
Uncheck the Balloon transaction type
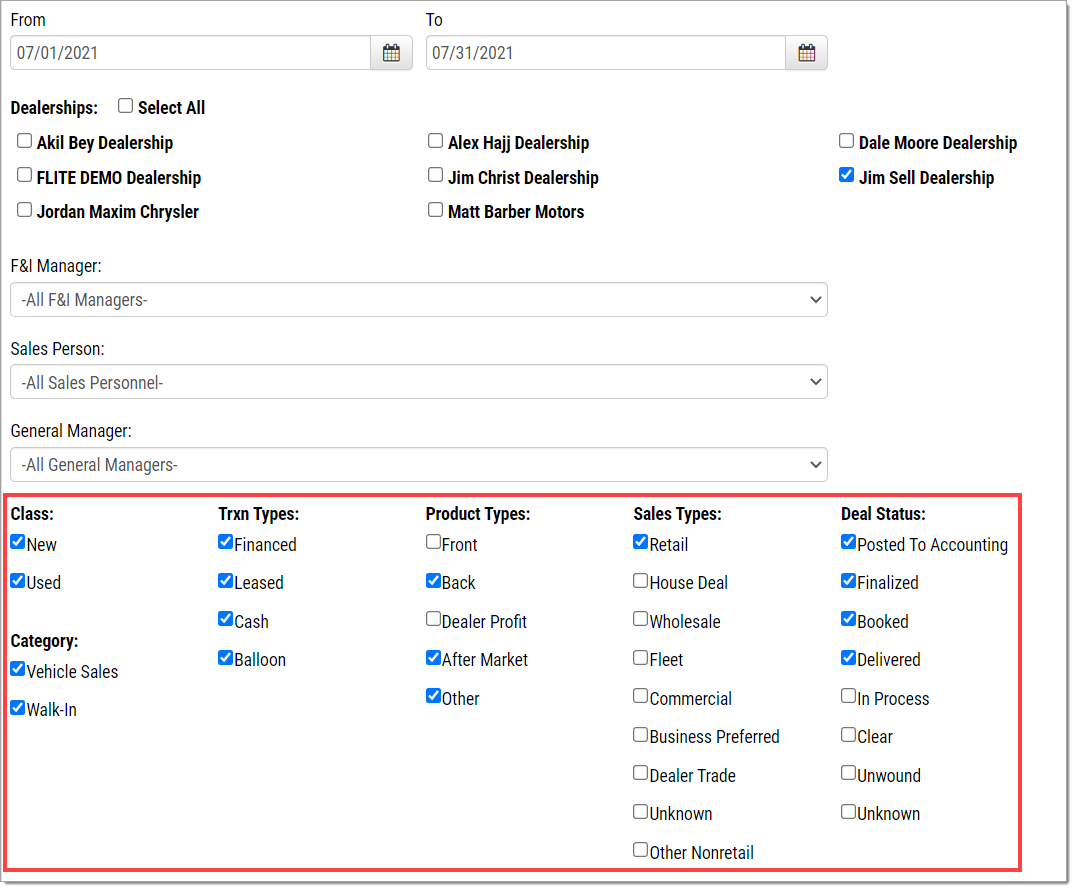(x=225, y=658)
